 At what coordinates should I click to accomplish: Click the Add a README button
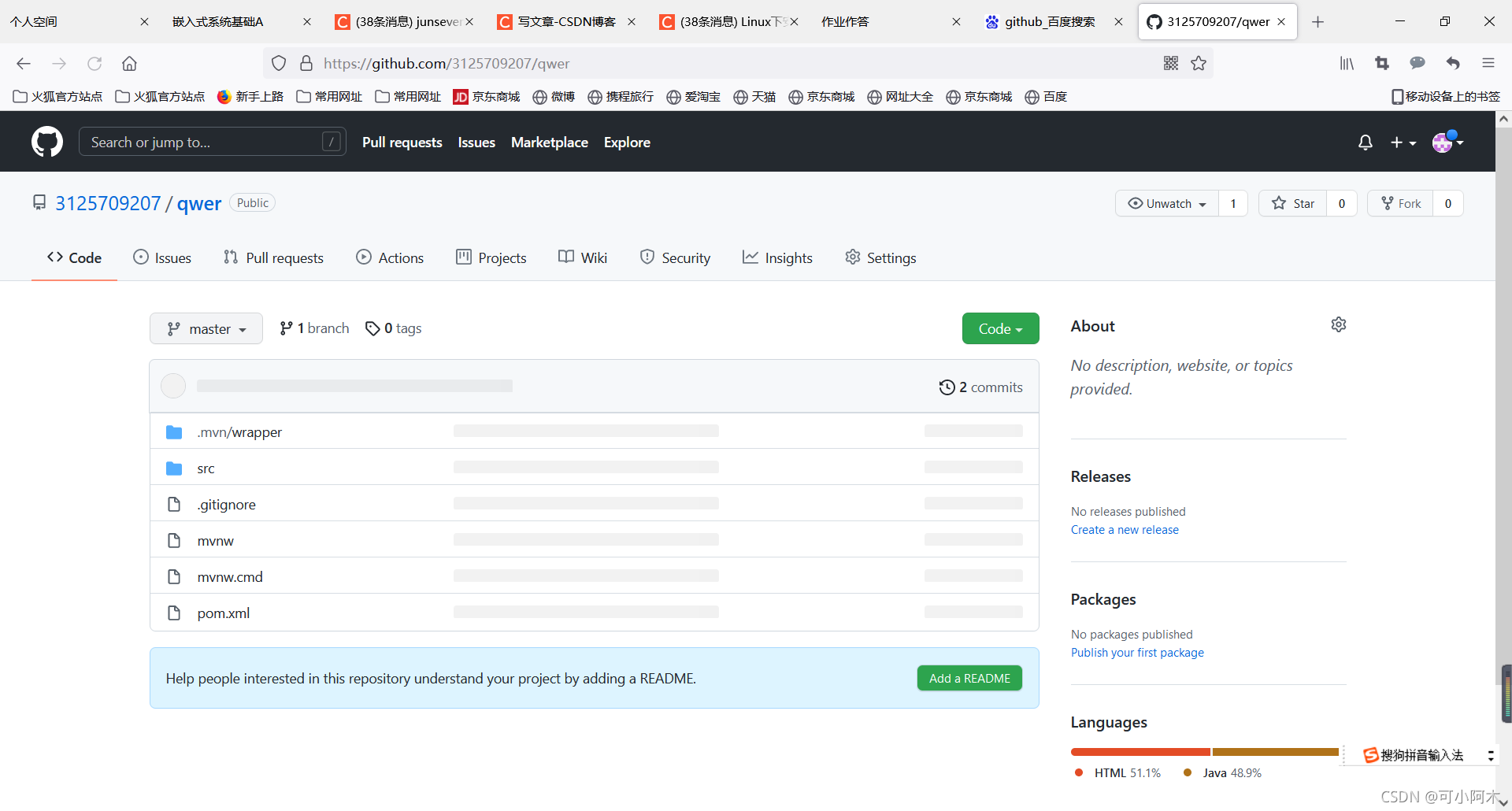point(969,678)
